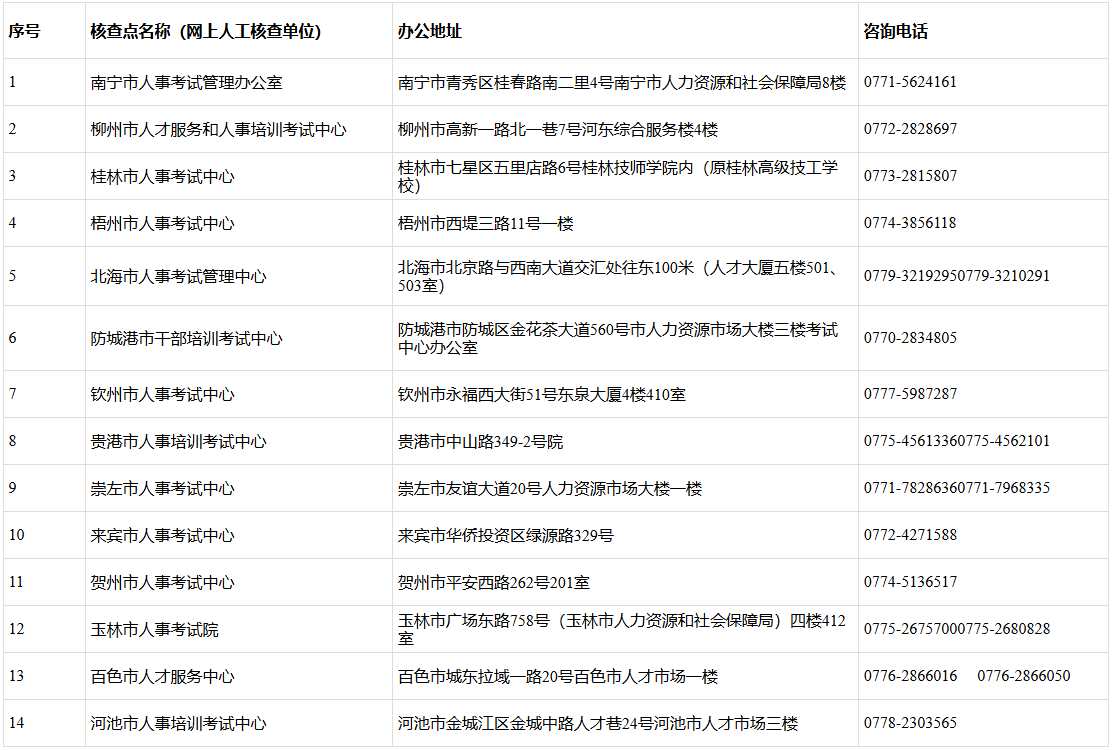Click the address 玉林市广场东路758号

tap(473, 620)
